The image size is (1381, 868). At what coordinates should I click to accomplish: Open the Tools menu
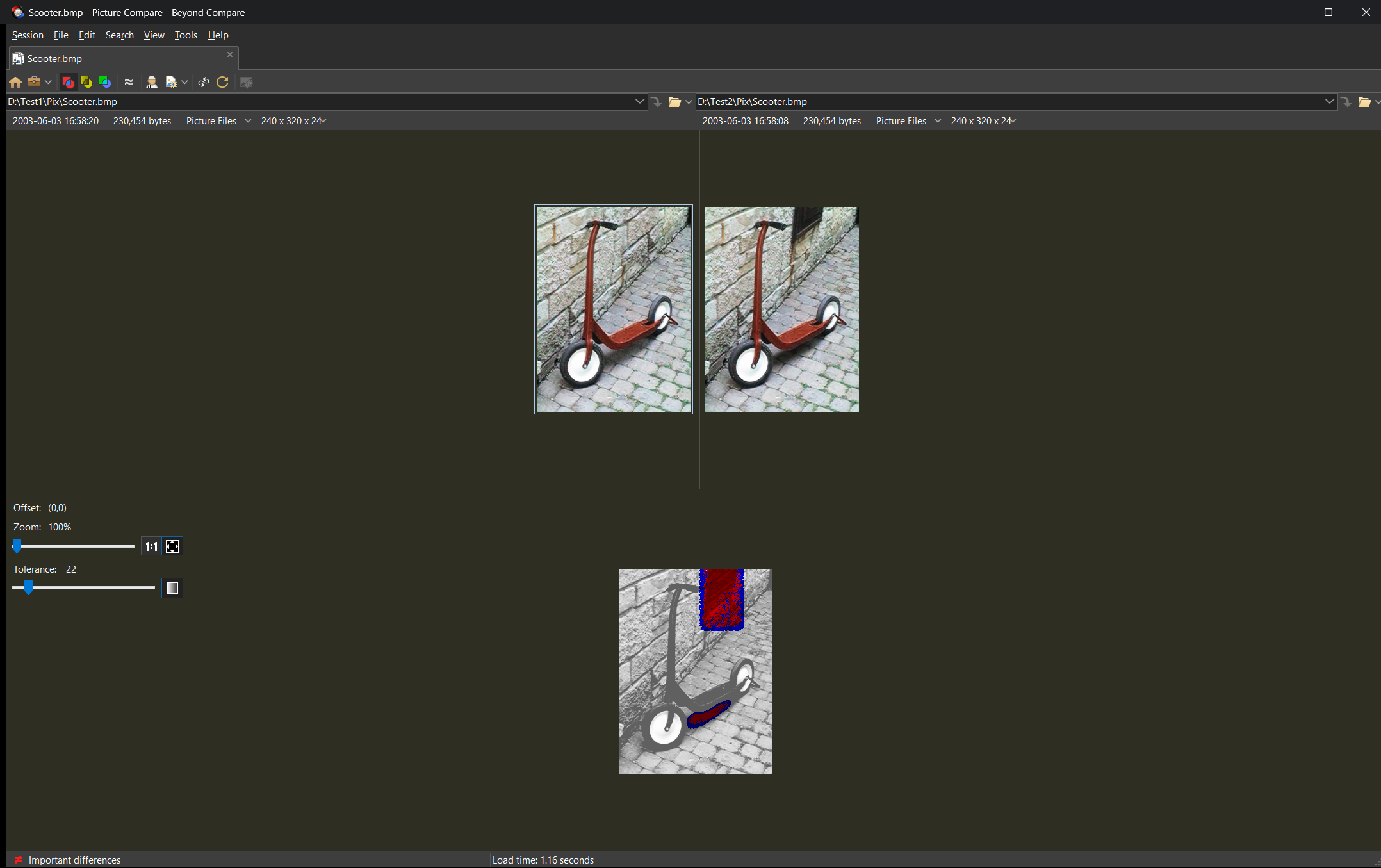[x=186, y=35]
